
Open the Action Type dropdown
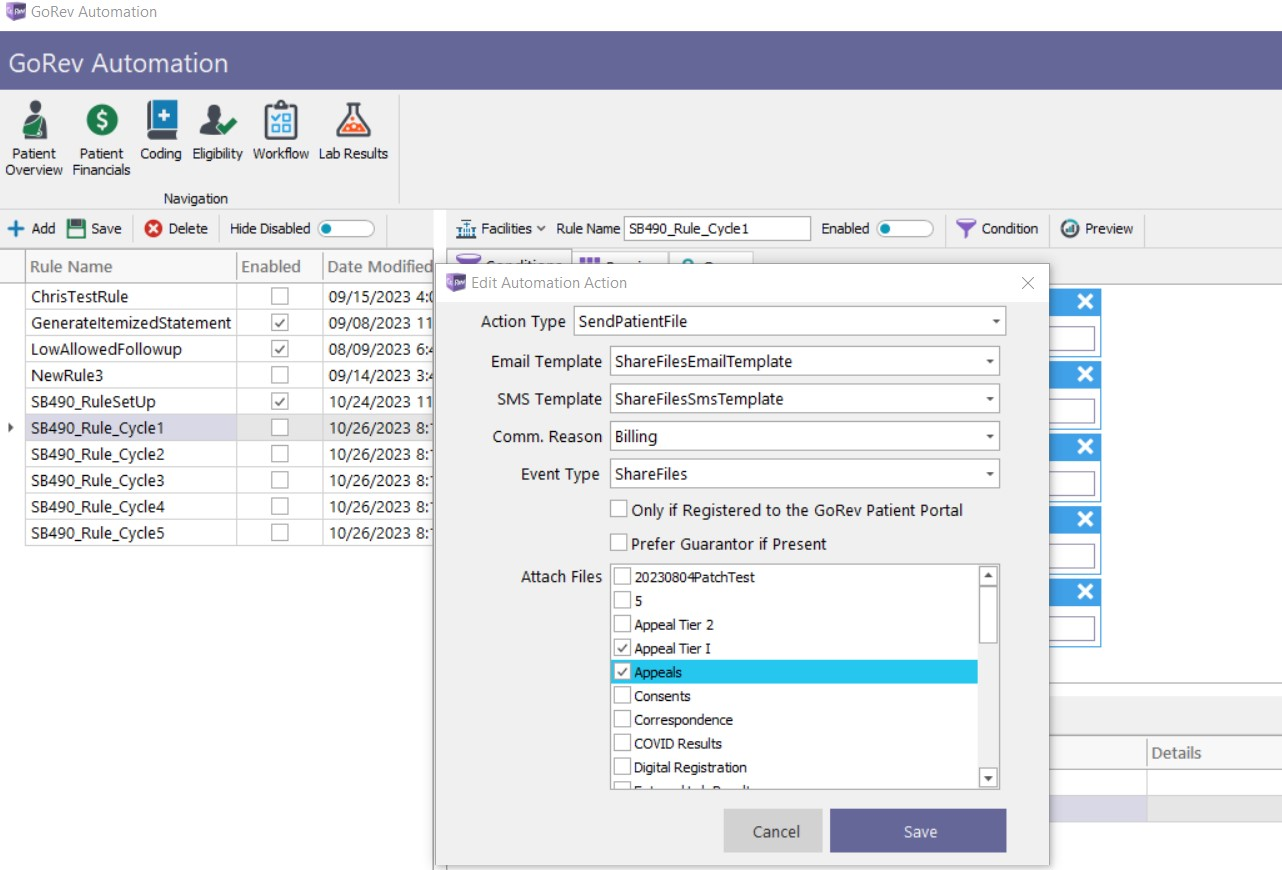pos(997,322)
